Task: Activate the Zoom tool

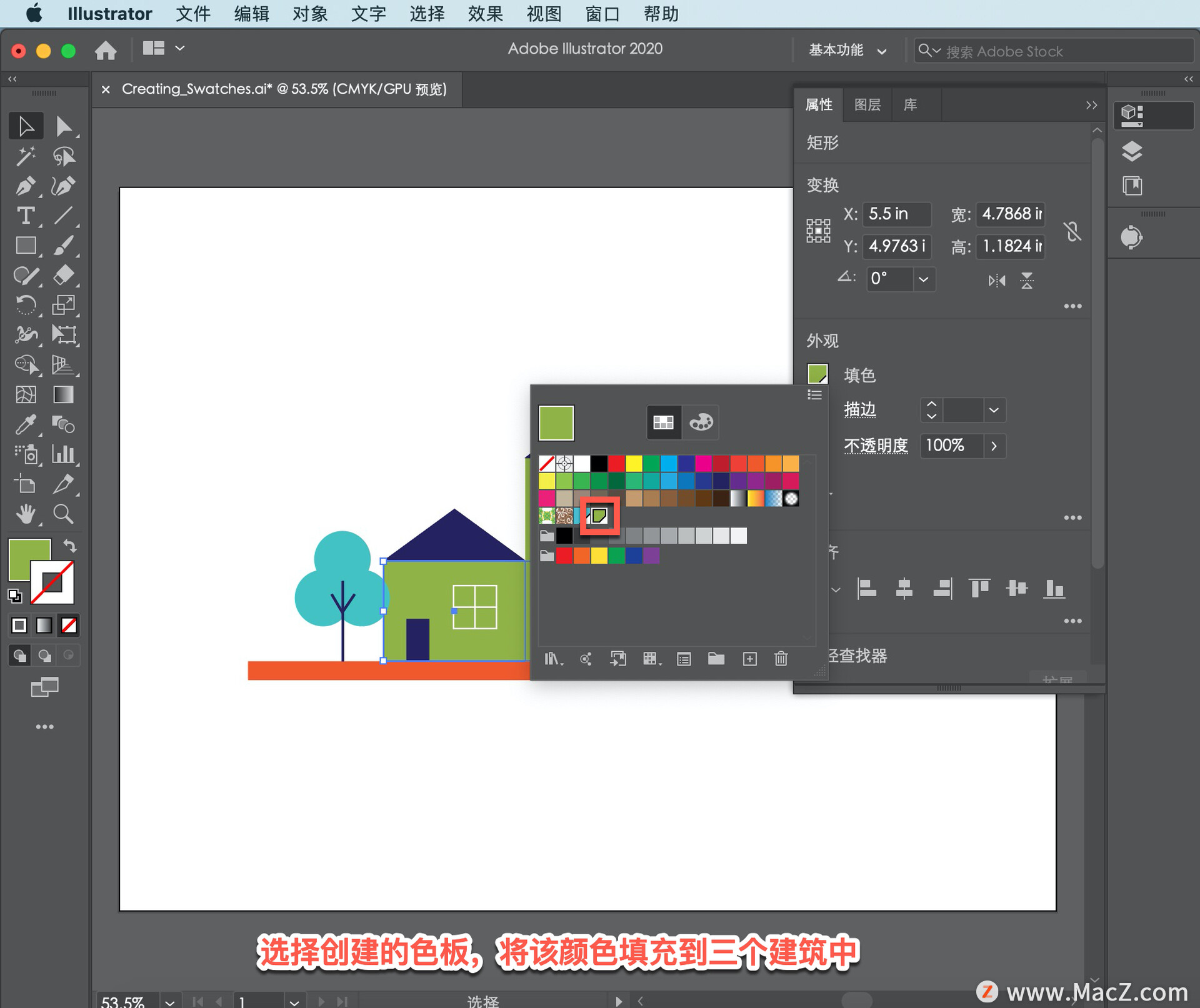Action: tap(63, 514)
